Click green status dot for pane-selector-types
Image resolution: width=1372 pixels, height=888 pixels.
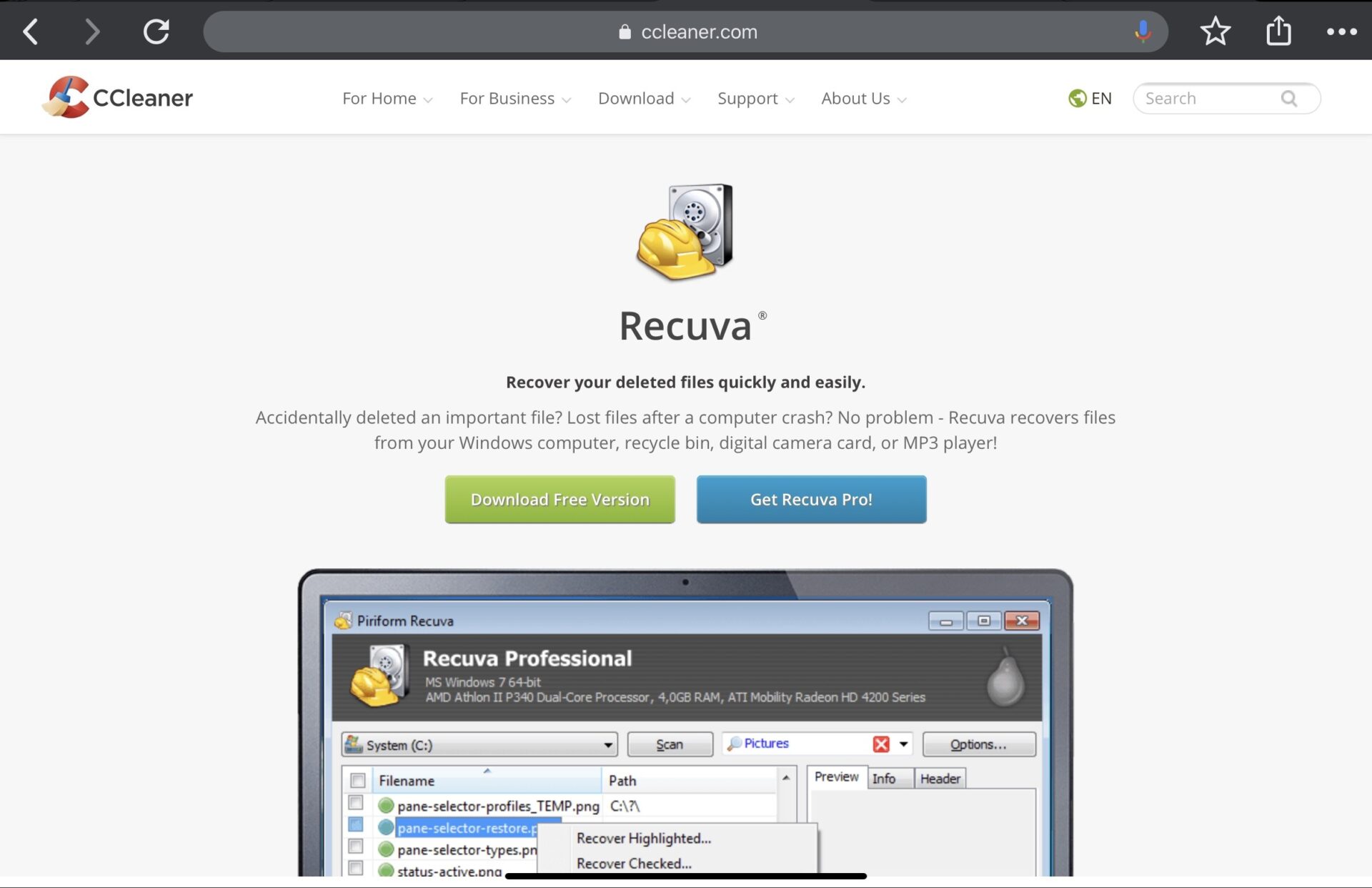(x=386, y=849)
